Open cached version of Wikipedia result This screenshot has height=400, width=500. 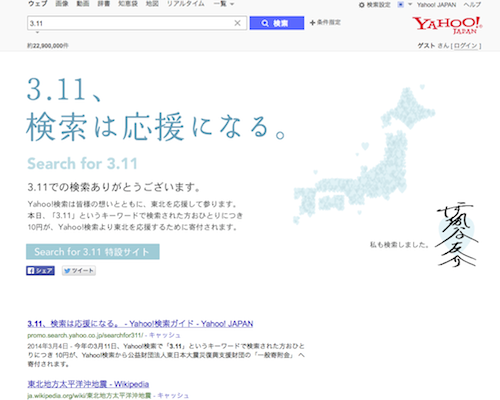(x=173, y=395)
